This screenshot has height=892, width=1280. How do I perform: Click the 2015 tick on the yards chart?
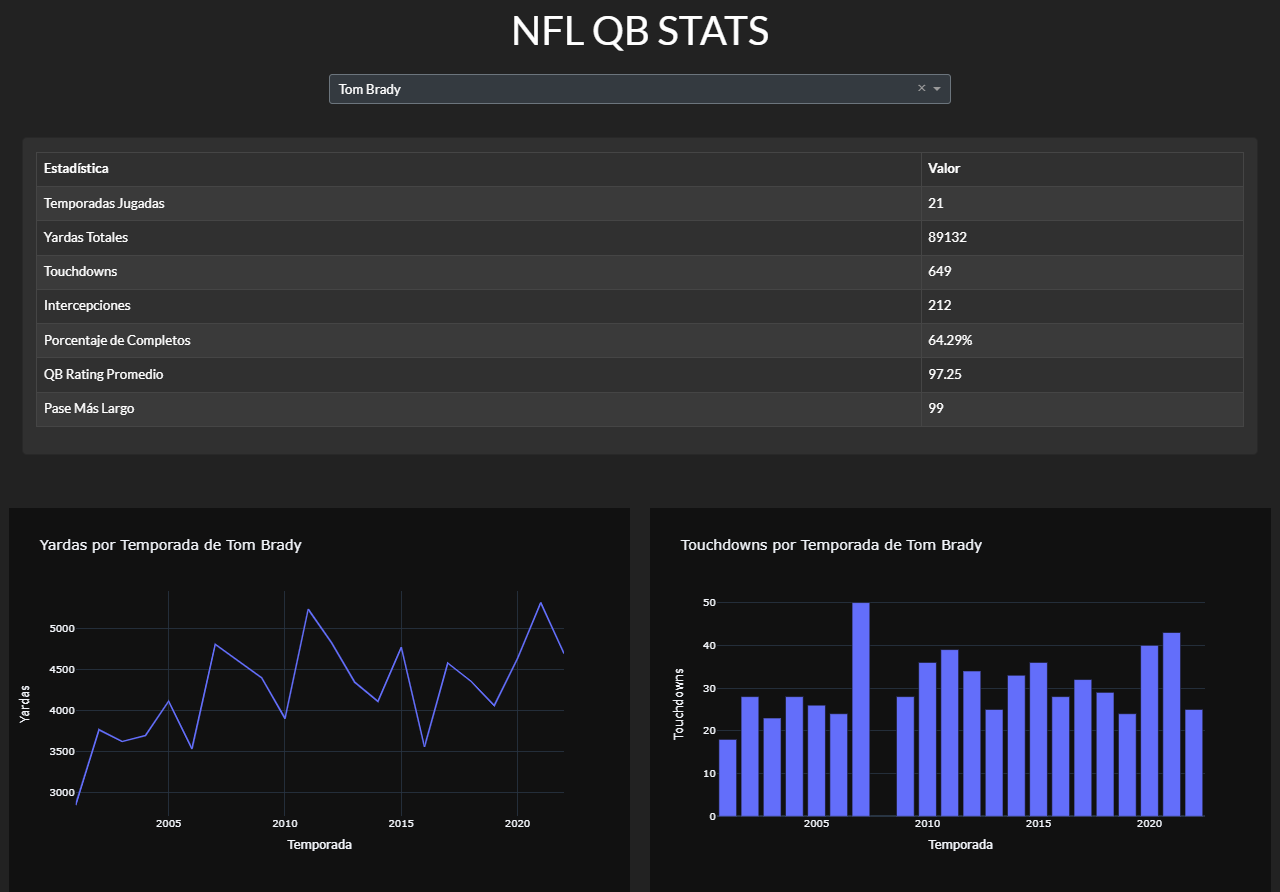(401, 823)
